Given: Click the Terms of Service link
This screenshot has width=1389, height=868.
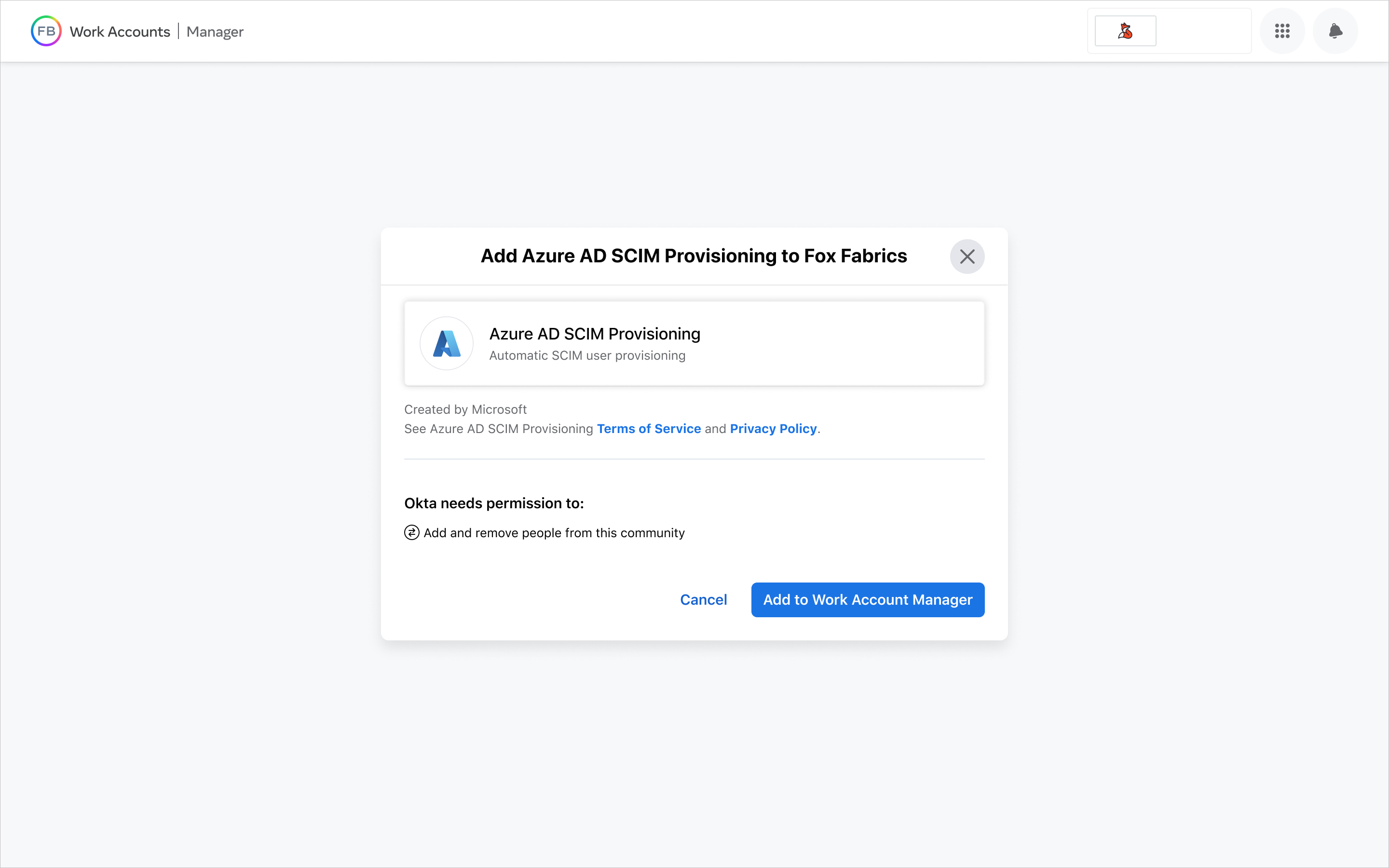Looking at the screenshot, I should click(x=649, y=428).
